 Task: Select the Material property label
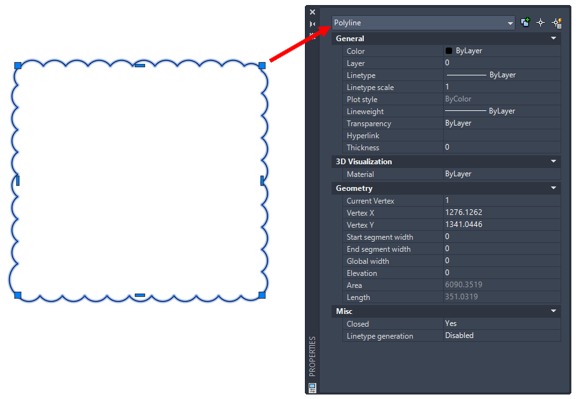pos(360,174)
